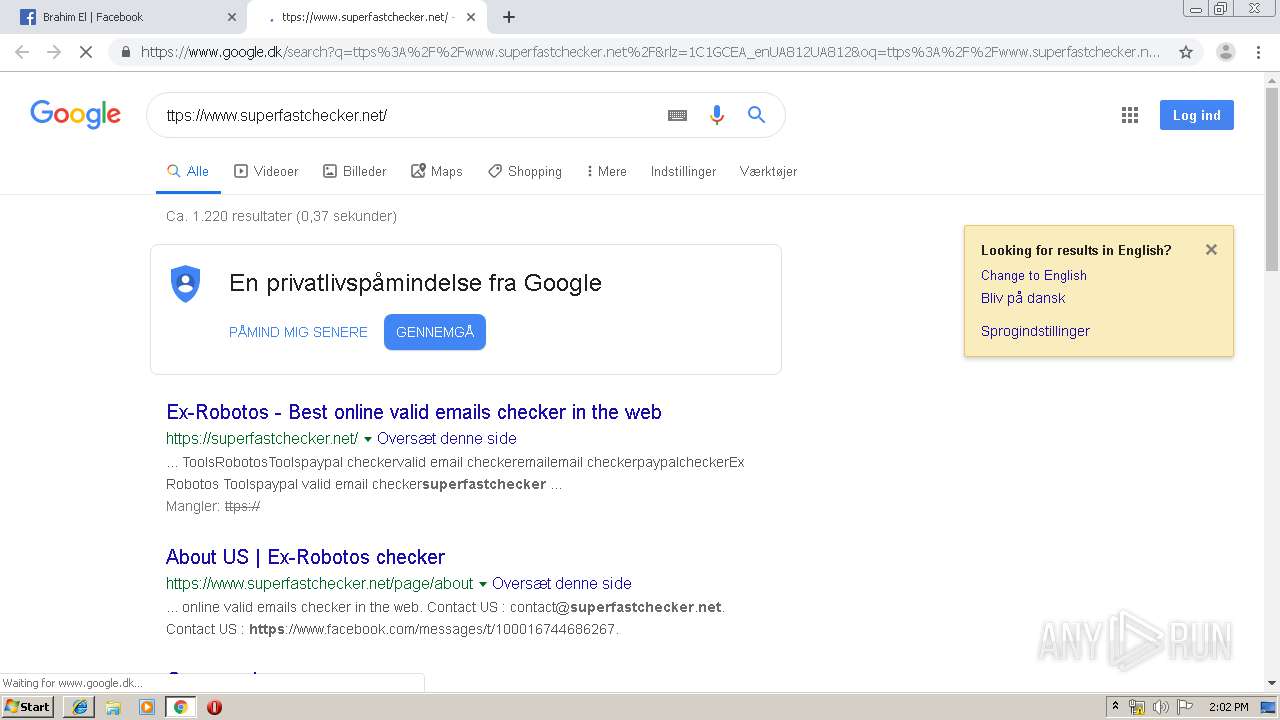Expand the Mere options menu
This screenshot has width=1280, height=720.
click(x=606, y=171)
